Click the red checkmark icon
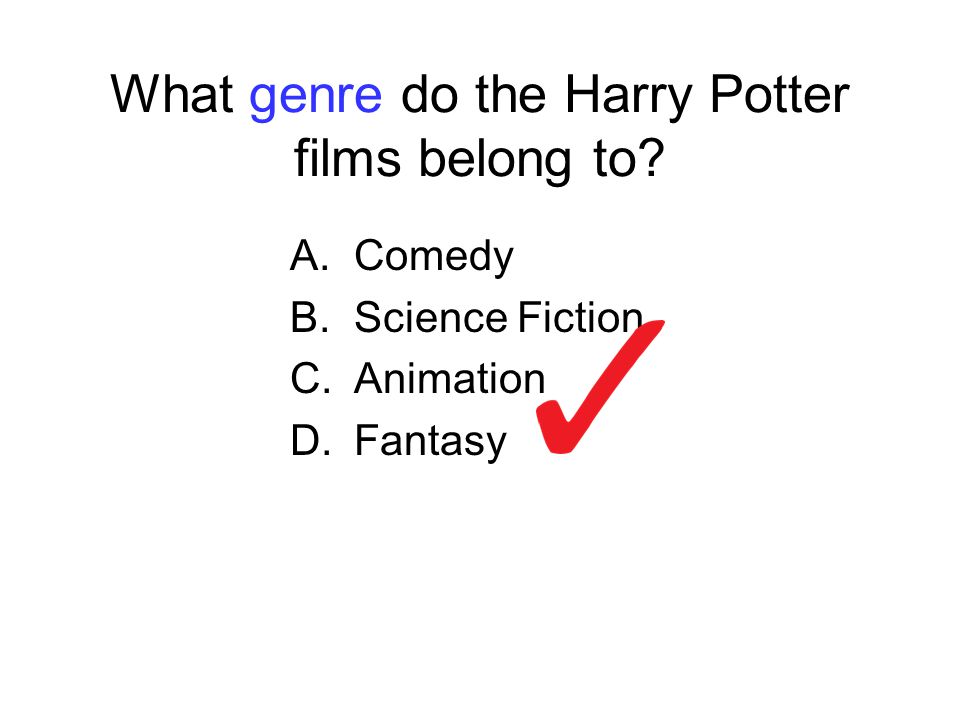 point(600,387)
